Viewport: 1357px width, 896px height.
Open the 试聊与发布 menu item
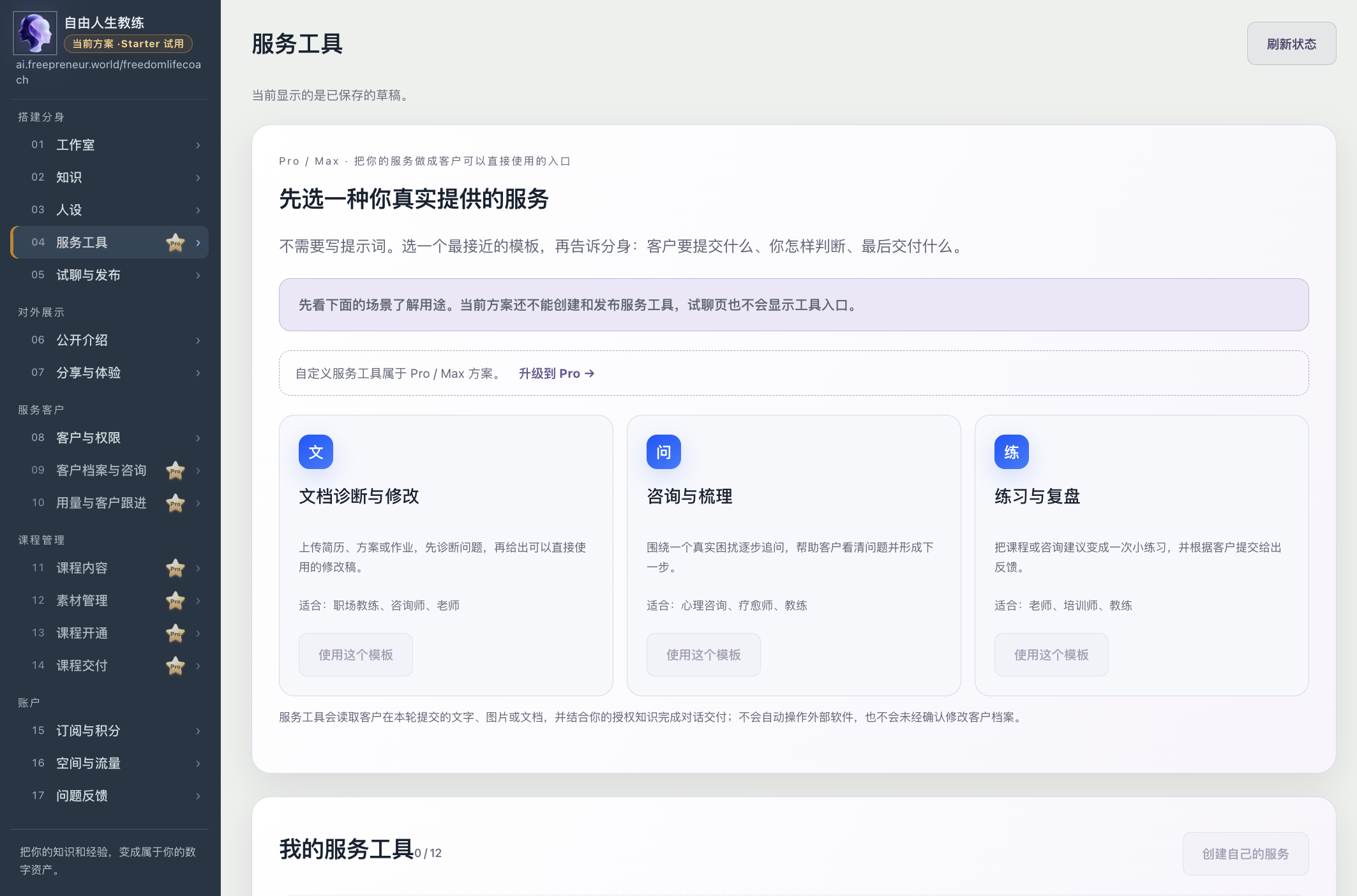tap(110, 275)
